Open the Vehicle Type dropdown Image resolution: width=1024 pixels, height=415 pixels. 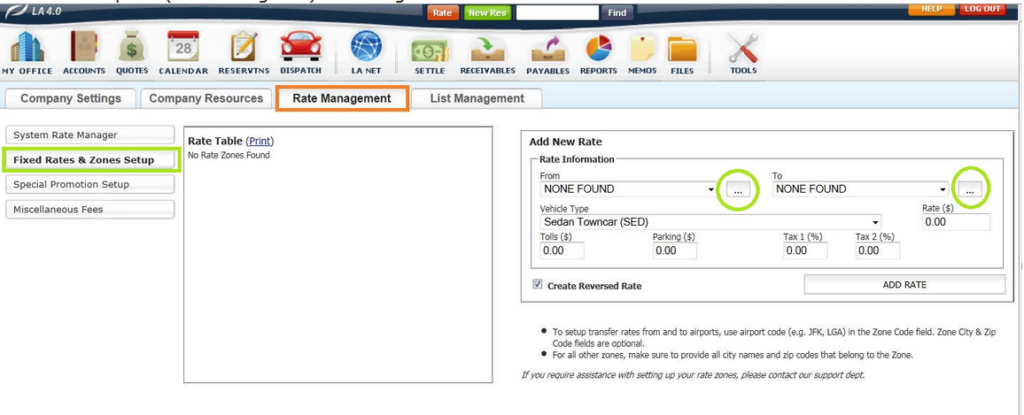876,222
